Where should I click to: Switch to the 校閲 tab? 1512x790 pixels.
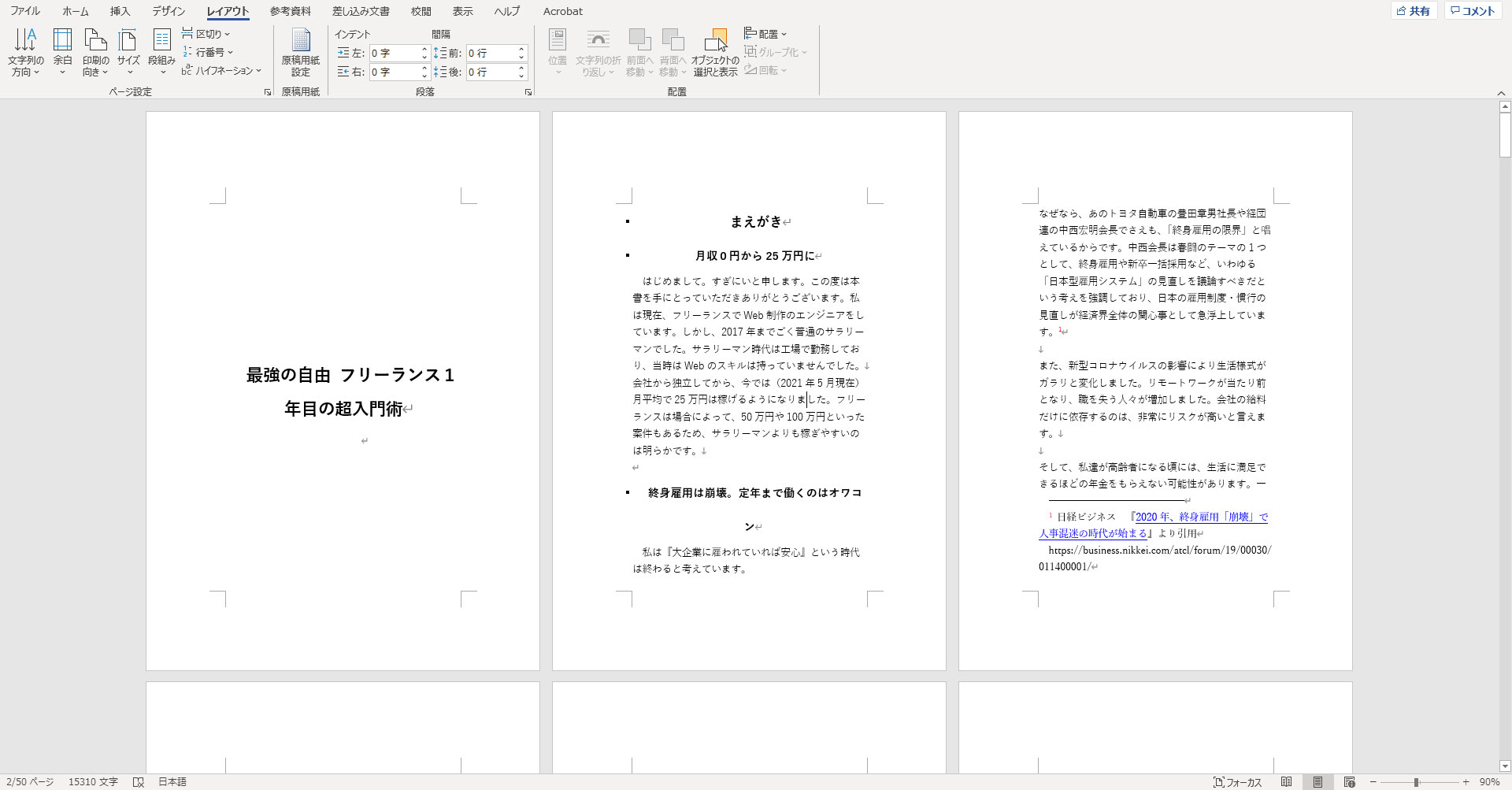click(x=421, y=11)
